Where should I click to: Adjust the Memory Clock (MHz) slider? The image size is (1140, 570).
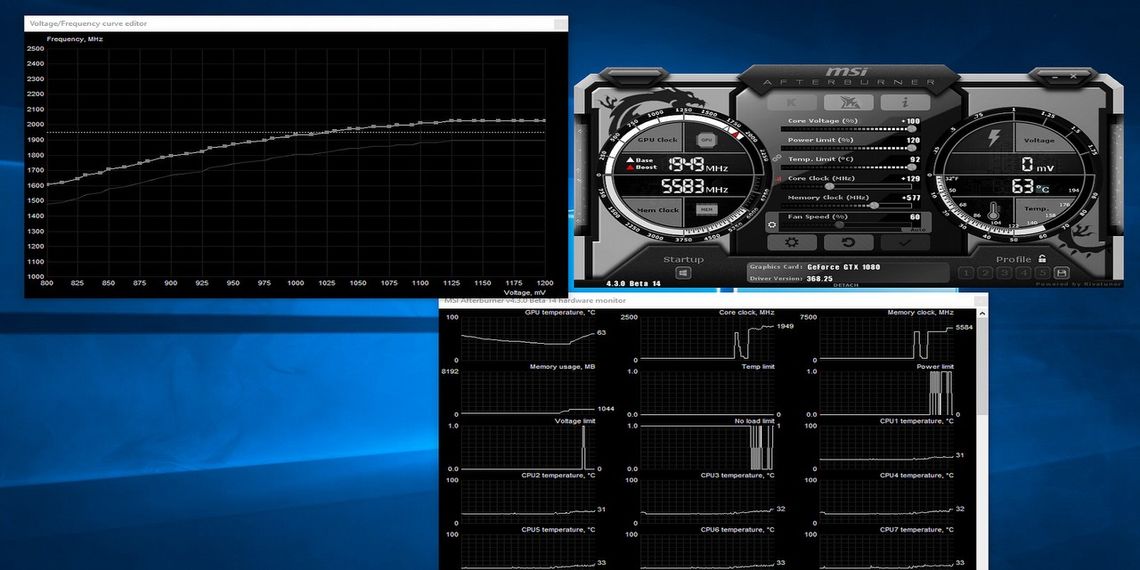848,205
